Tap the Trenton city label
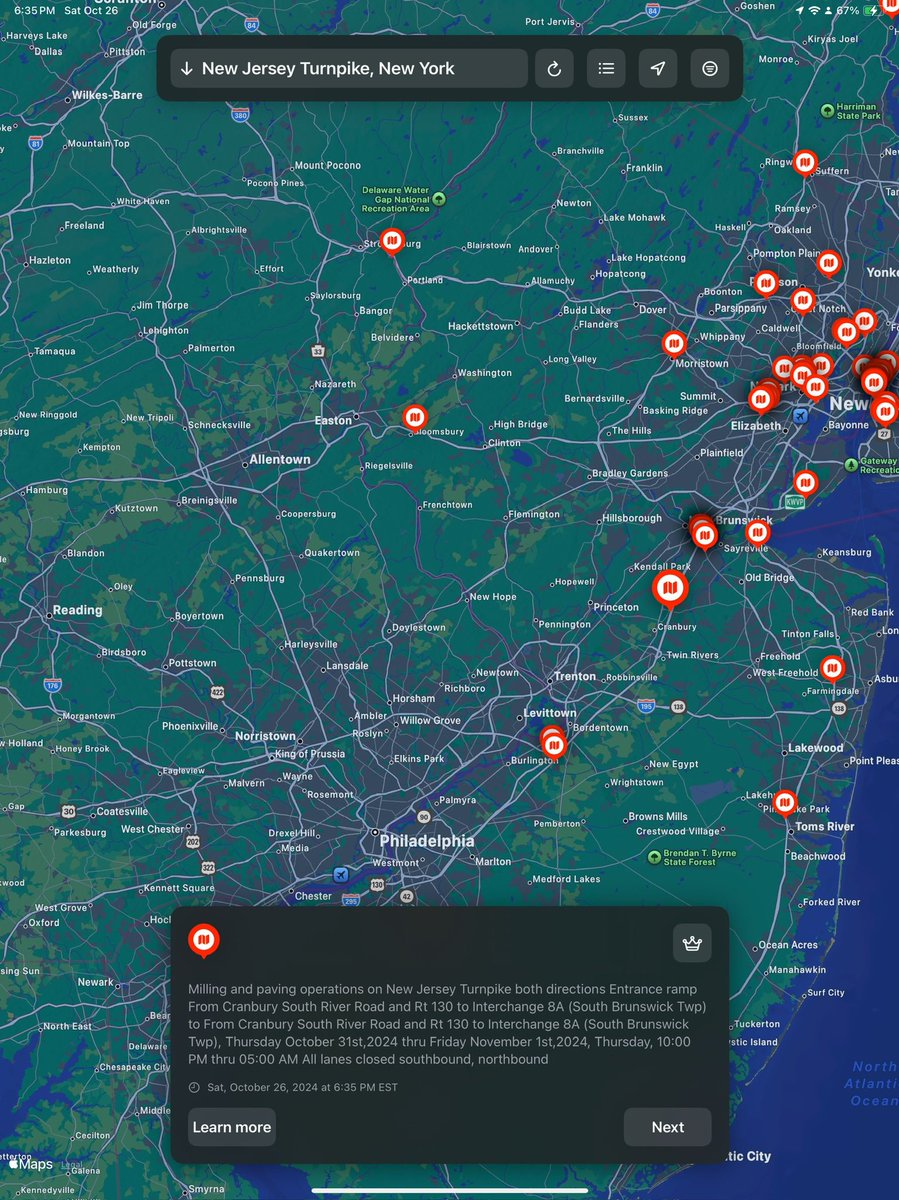Image resolution: width=899 pixels, height=1200 pixels. pyautogui.click(x=575, y=677)
